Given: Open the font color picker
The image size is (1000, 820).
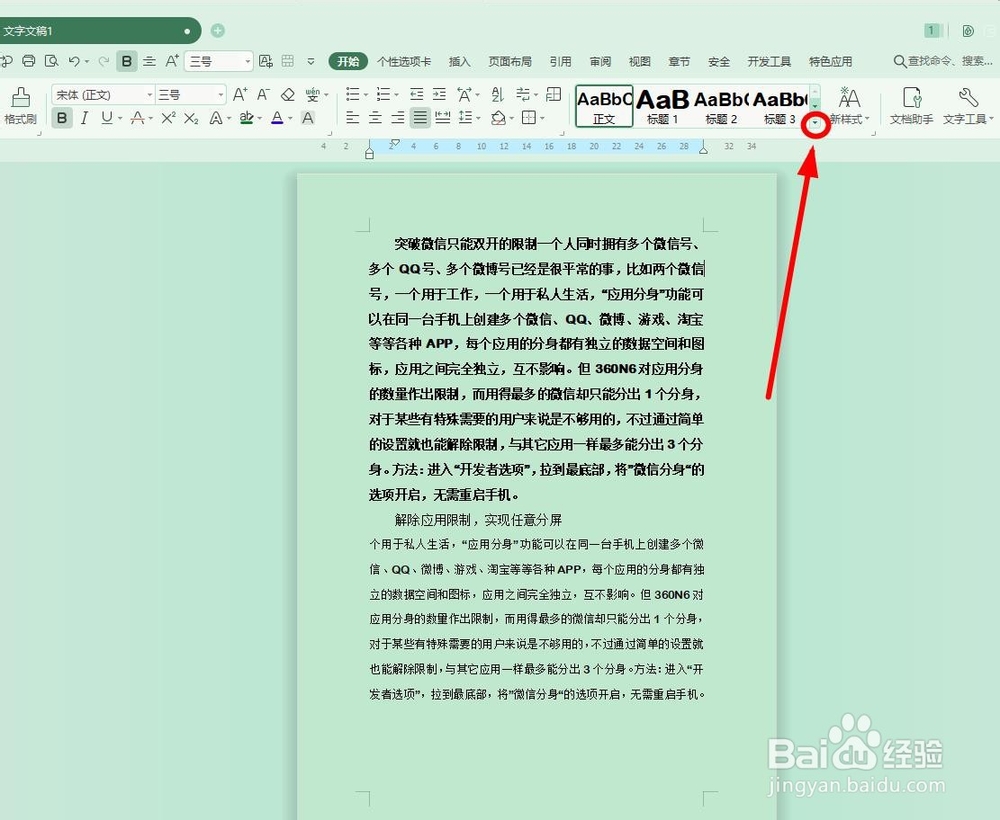Looking at the screenshot, I should click(x=279, y=118).
